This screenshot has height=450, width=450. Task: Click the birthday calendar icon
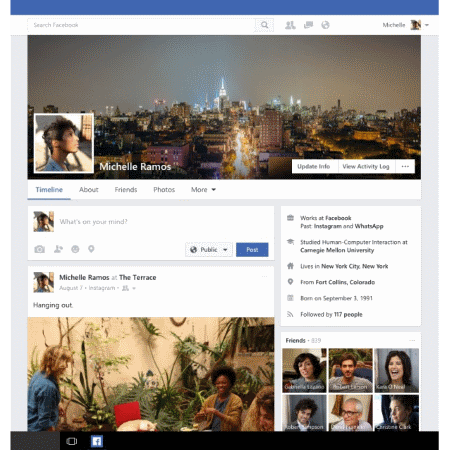point(290,298)
